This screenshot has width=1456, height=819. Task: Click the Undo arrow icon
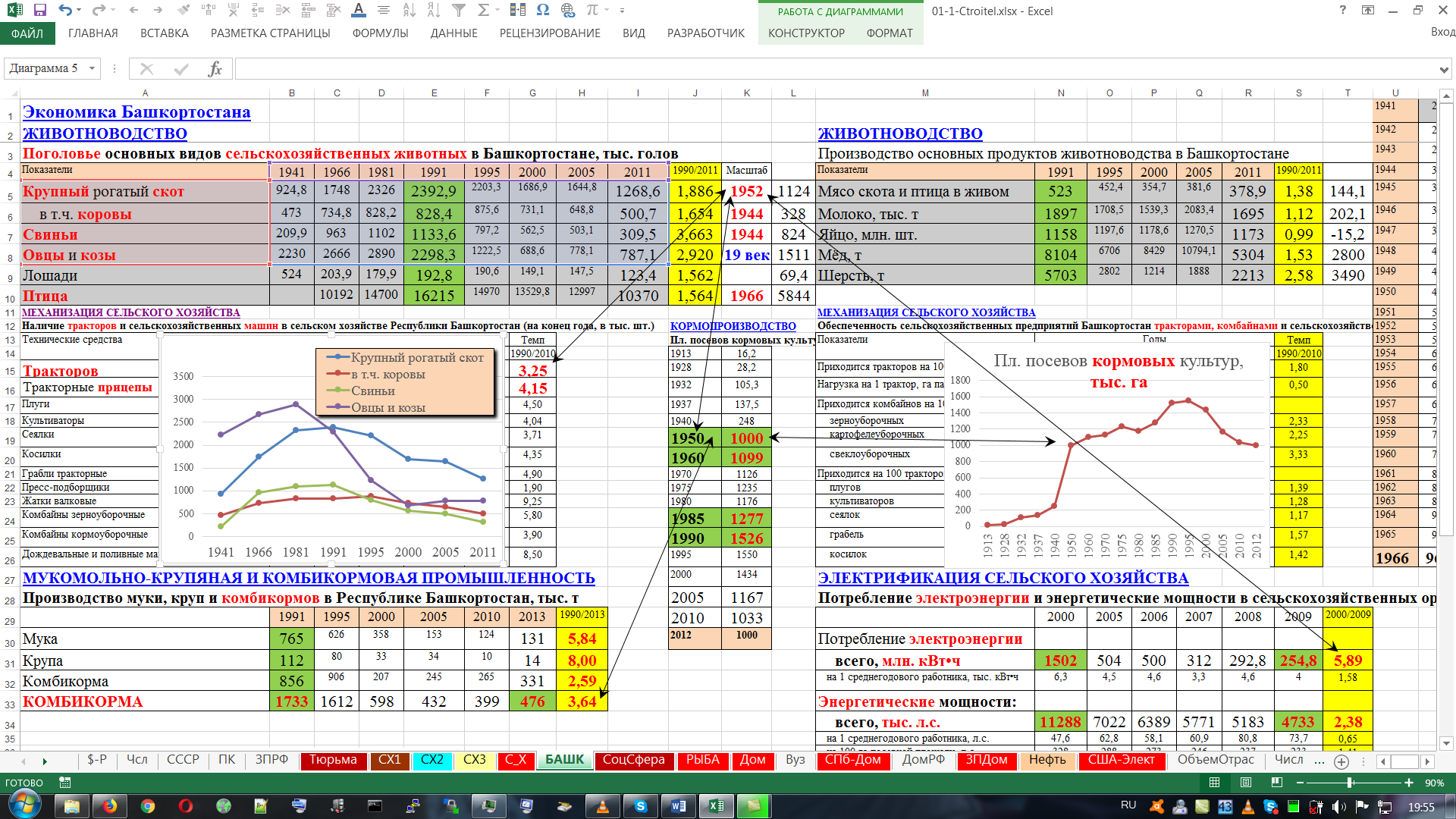[65, 11]
